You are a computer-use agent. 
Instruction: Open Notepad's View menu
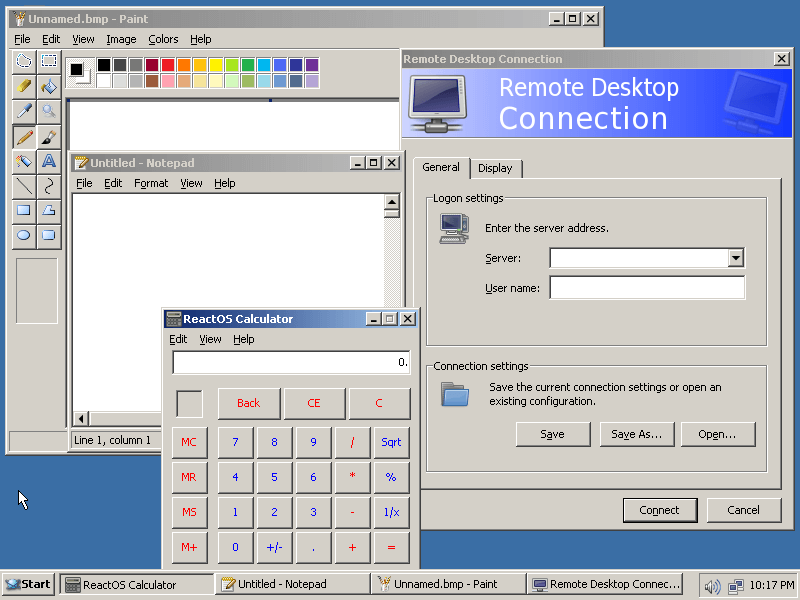pos(191,183)
